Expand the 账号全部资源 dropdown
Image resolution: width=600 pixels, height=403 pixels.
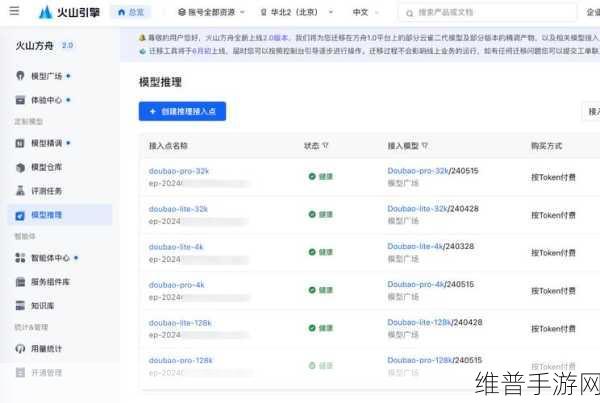coord(211,12)
